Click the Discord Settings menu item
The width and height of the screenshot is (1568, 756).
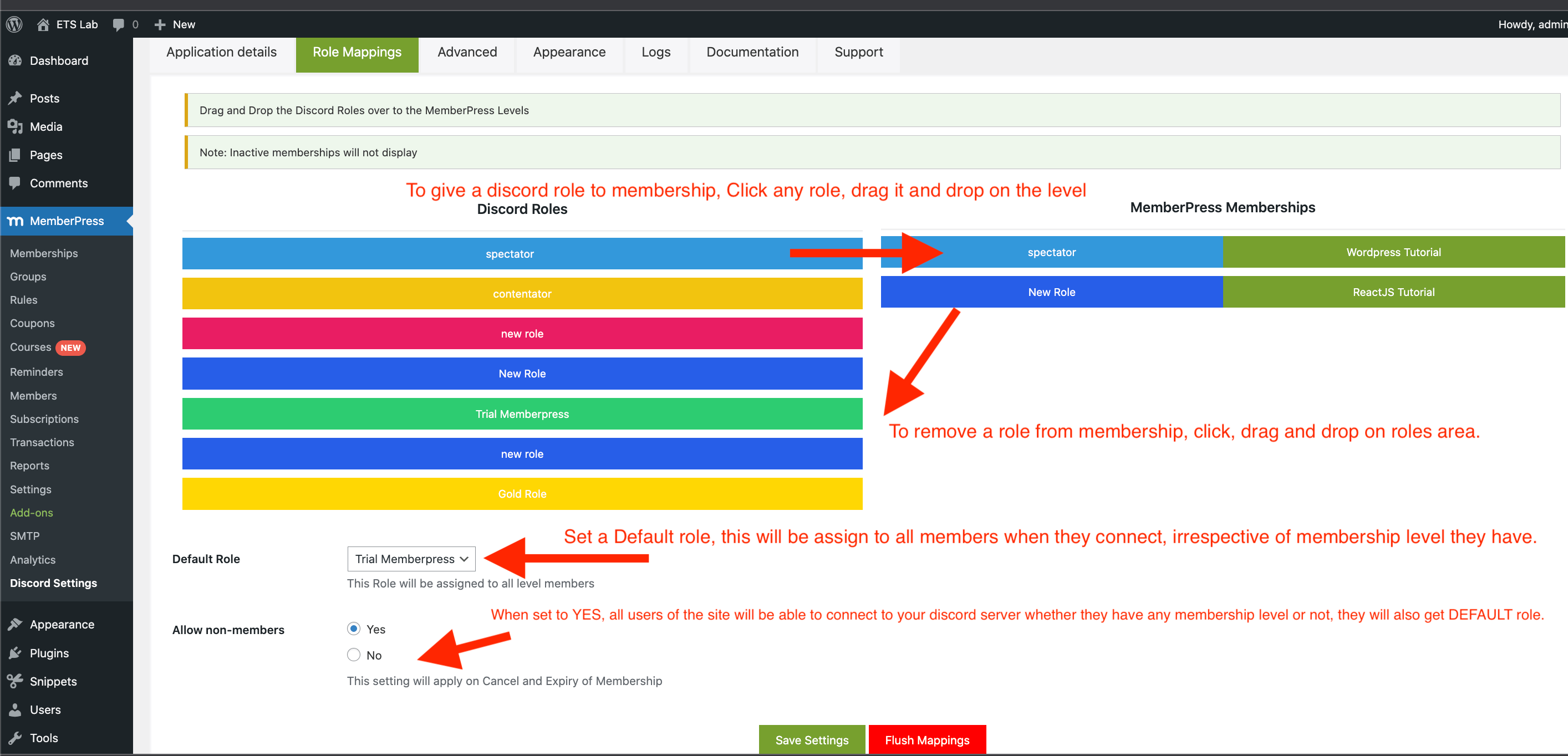point(53,583)
